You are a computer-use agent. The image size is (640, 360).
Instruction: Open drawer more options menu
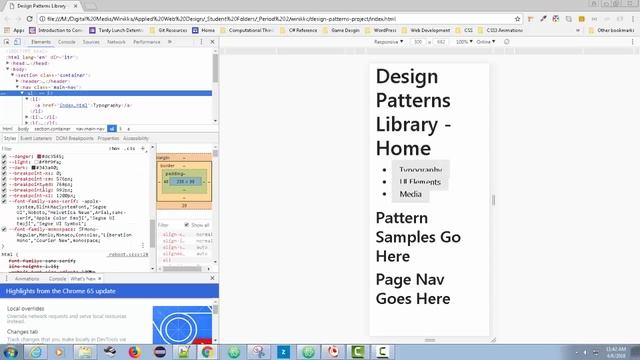point(6,278)
